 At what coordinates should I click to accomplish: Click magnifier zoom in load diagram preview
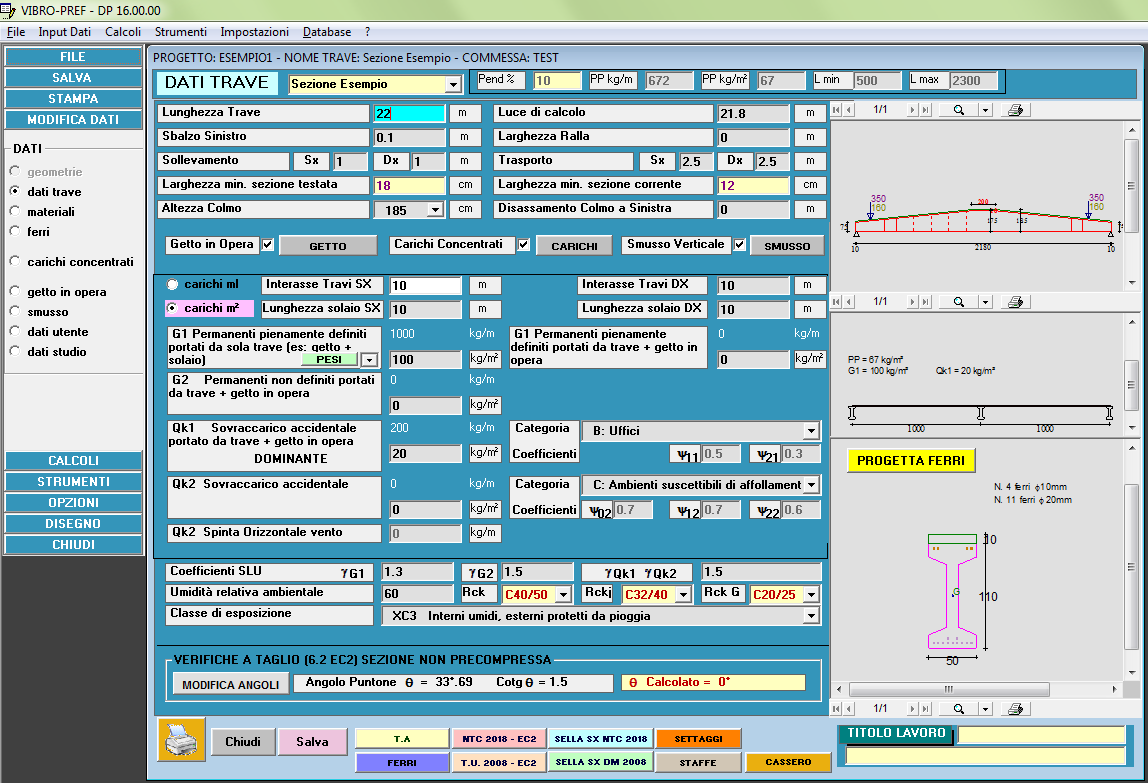point(958,302)
